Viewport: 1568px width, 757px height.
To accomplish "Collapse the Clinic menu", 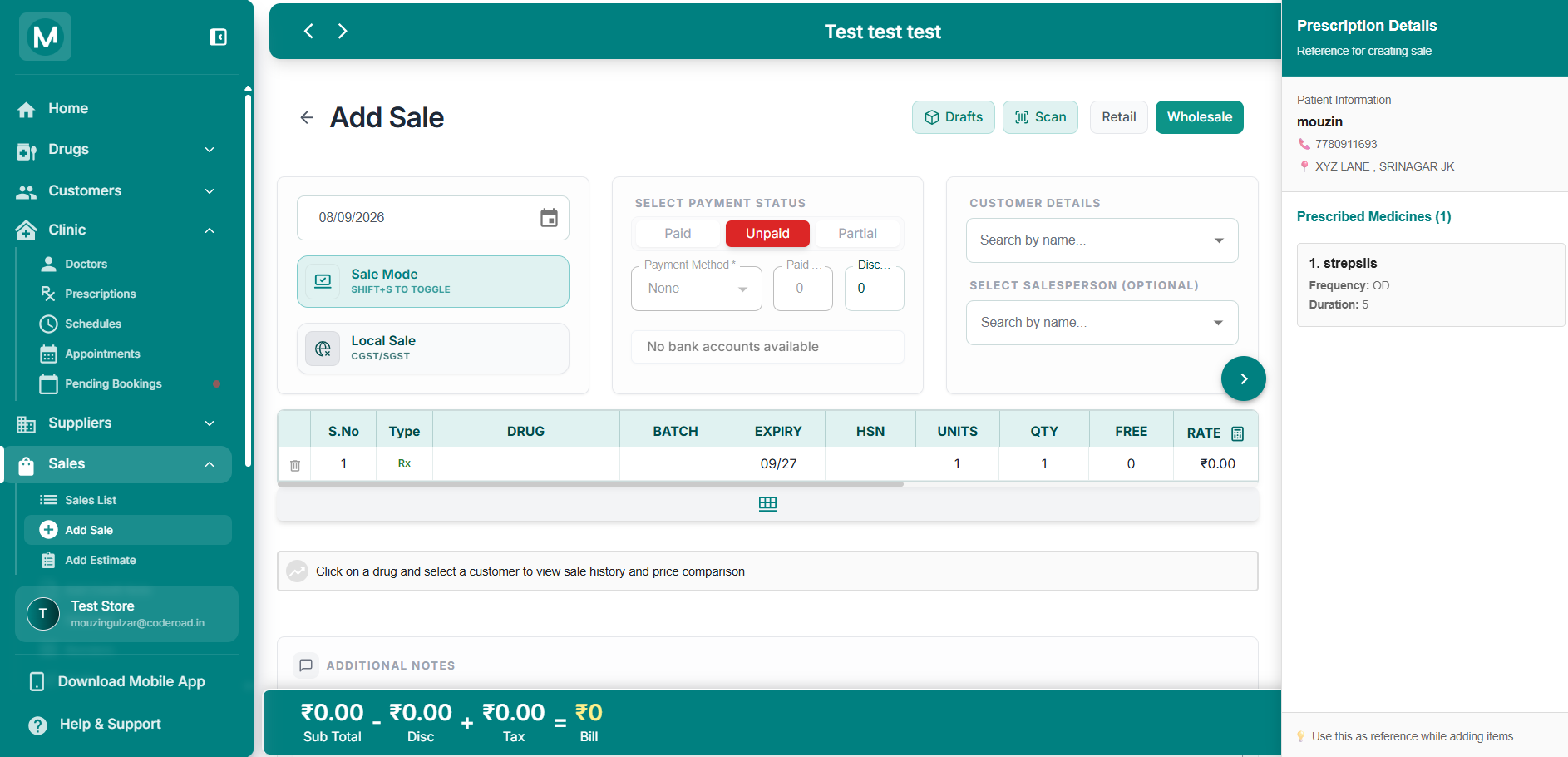I will (116, 230).
